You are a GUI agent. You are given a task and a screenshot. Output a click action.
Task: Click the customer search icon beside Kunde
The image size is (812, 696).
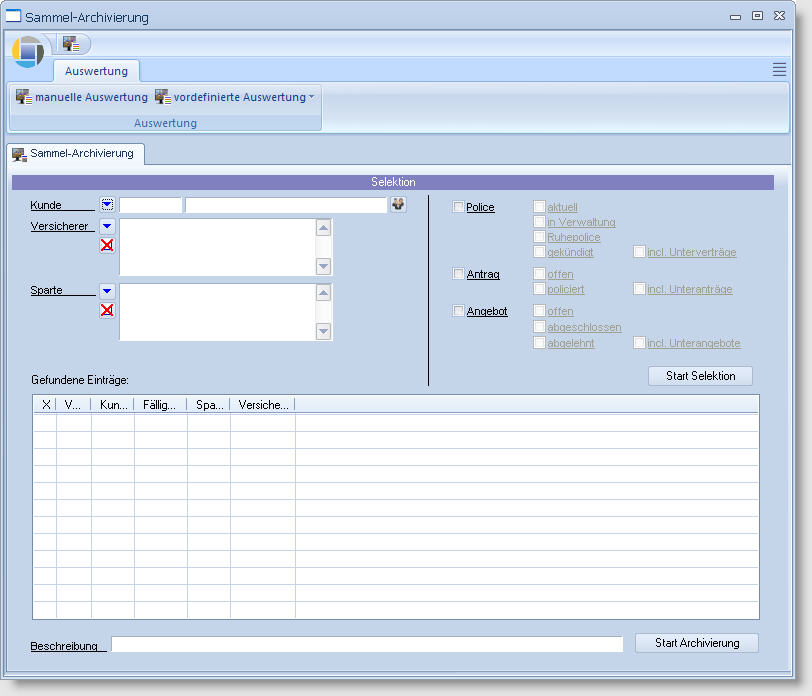point(398,205)
